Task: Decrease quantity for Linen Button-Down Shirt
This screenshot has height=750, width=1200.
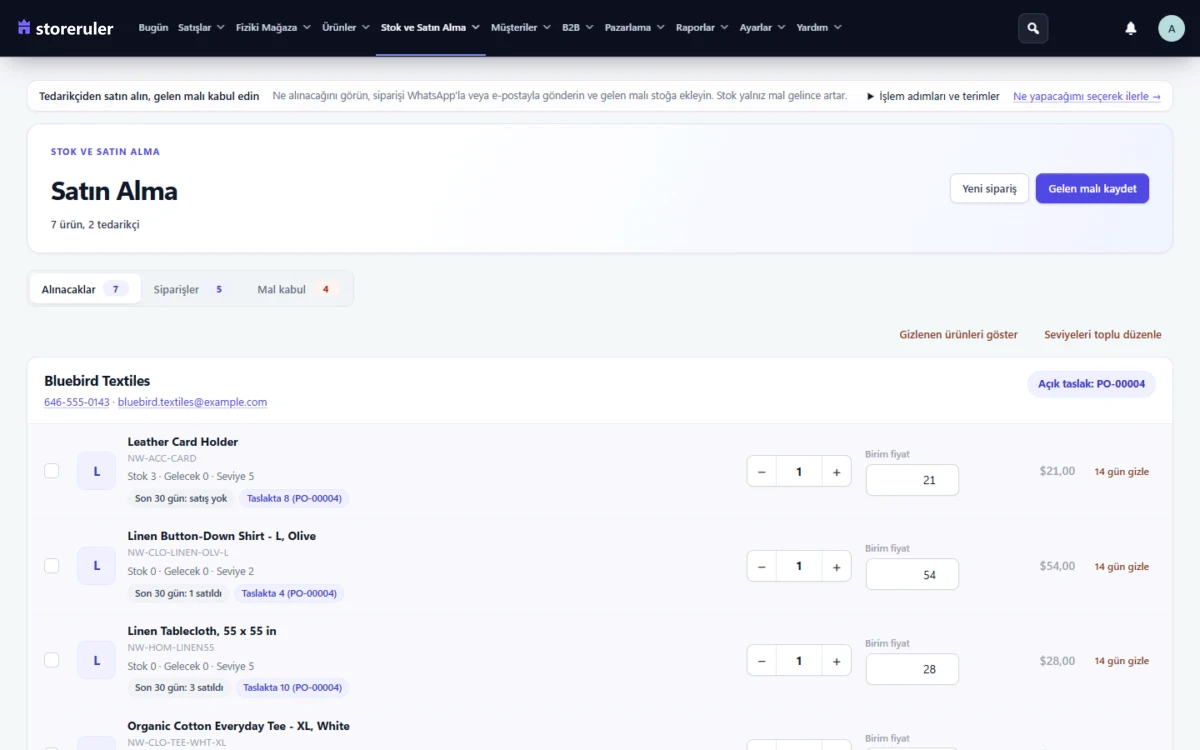Action: (762, 566)
